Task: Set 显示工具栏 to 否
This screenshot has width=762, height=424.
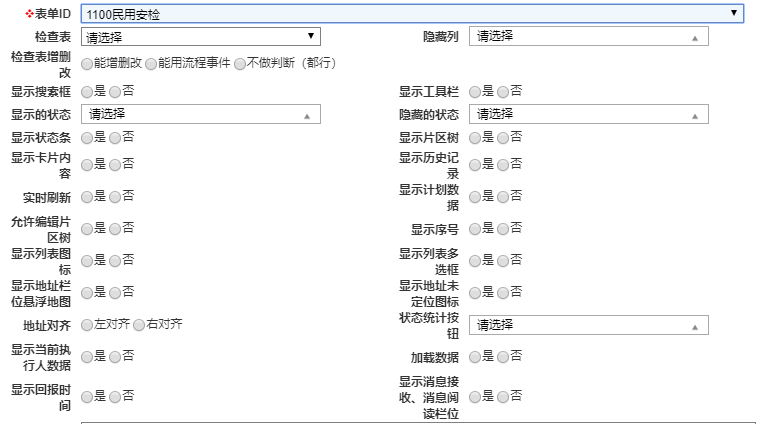Action: (503, 92)
